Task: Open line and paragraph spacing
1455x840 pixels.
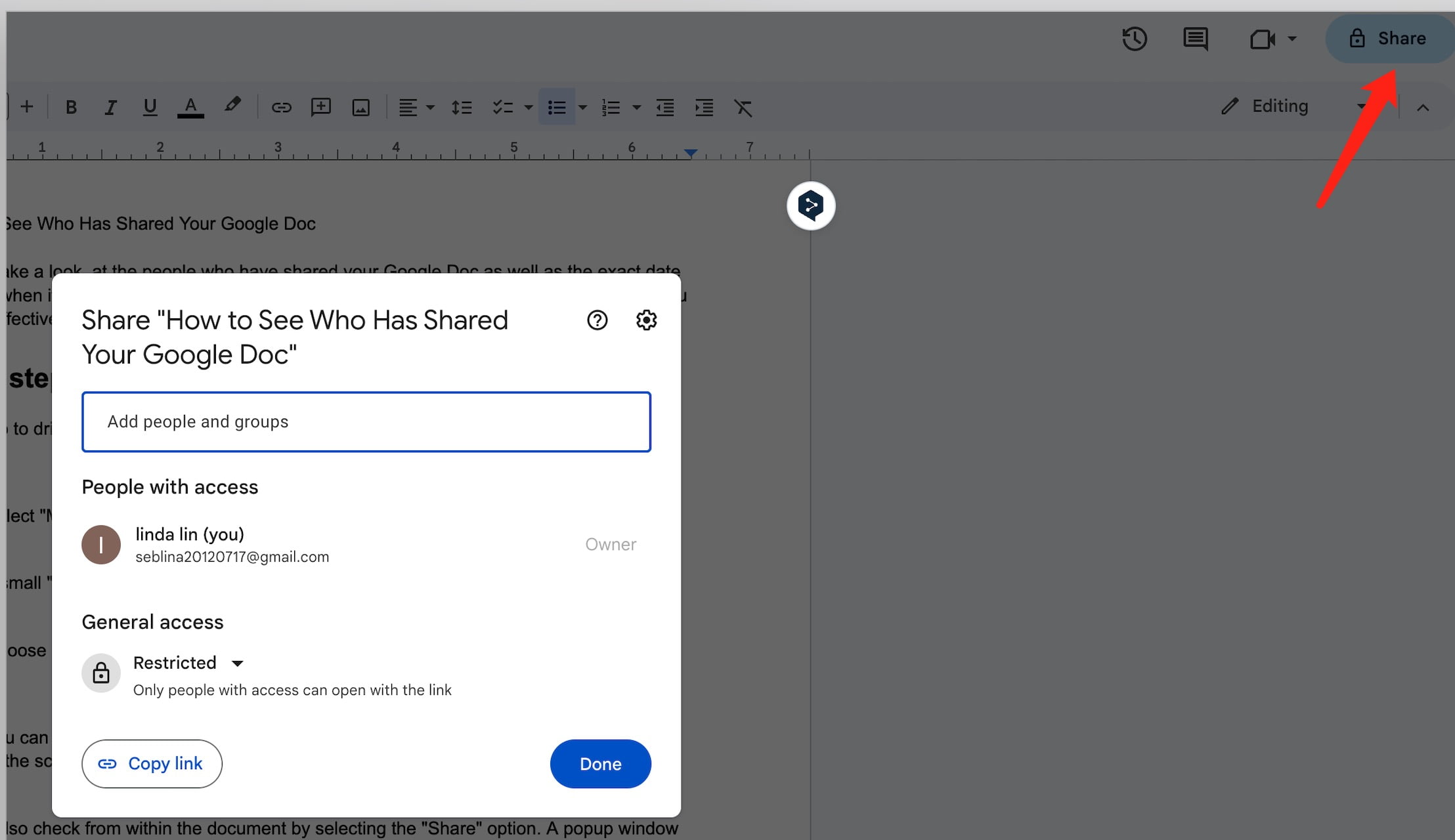Action: click(462, 107)
